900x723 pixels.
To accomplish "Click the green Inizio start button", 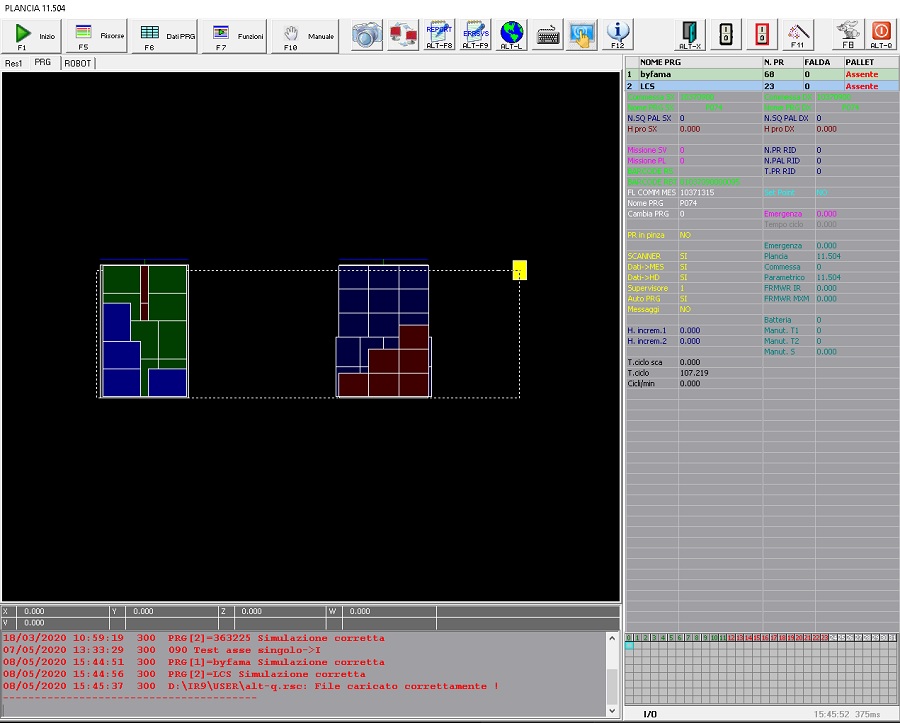I will [32, 35].
